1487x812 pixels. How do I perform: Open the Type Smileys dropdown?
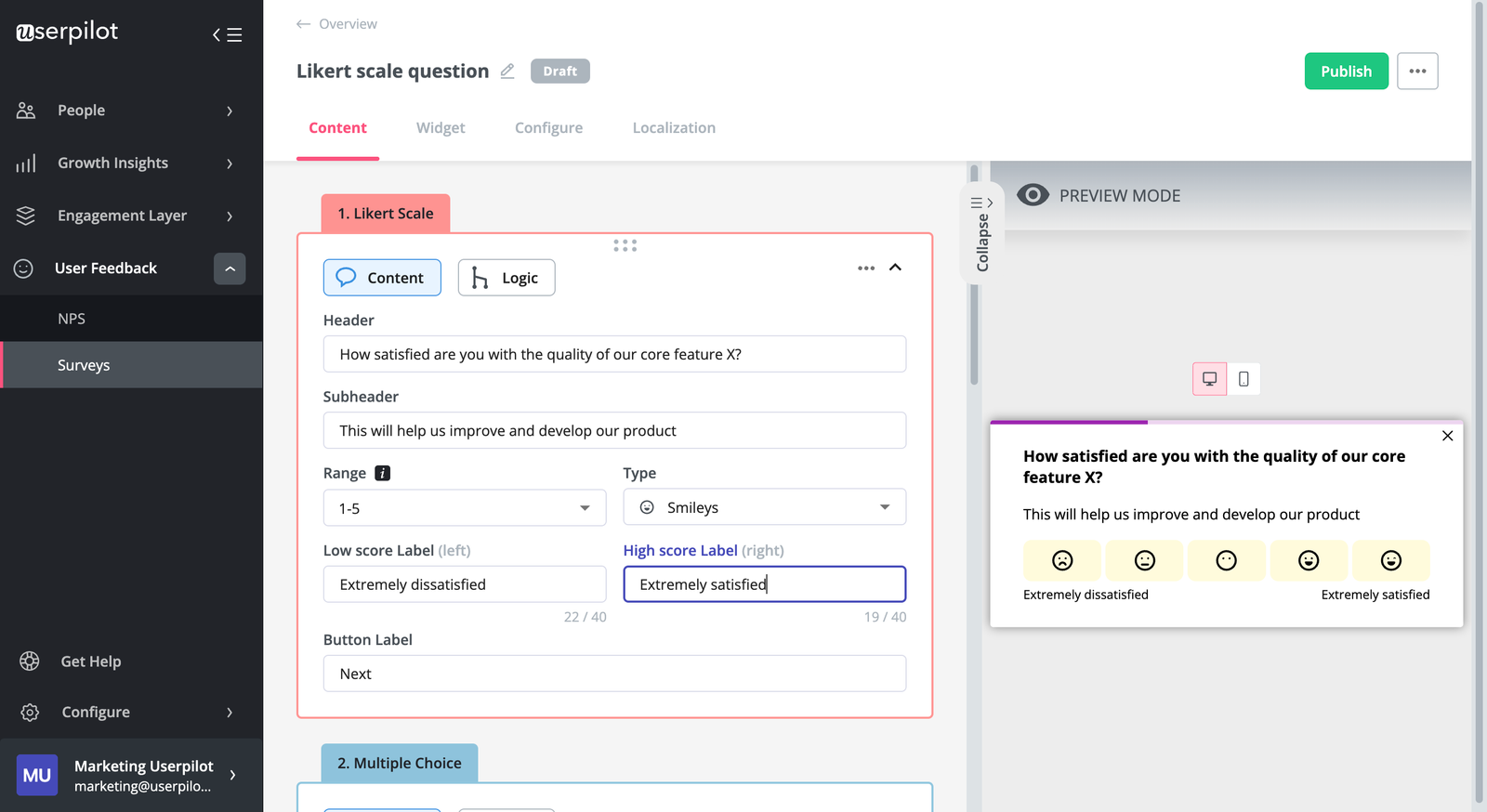(x=765, y=507)
